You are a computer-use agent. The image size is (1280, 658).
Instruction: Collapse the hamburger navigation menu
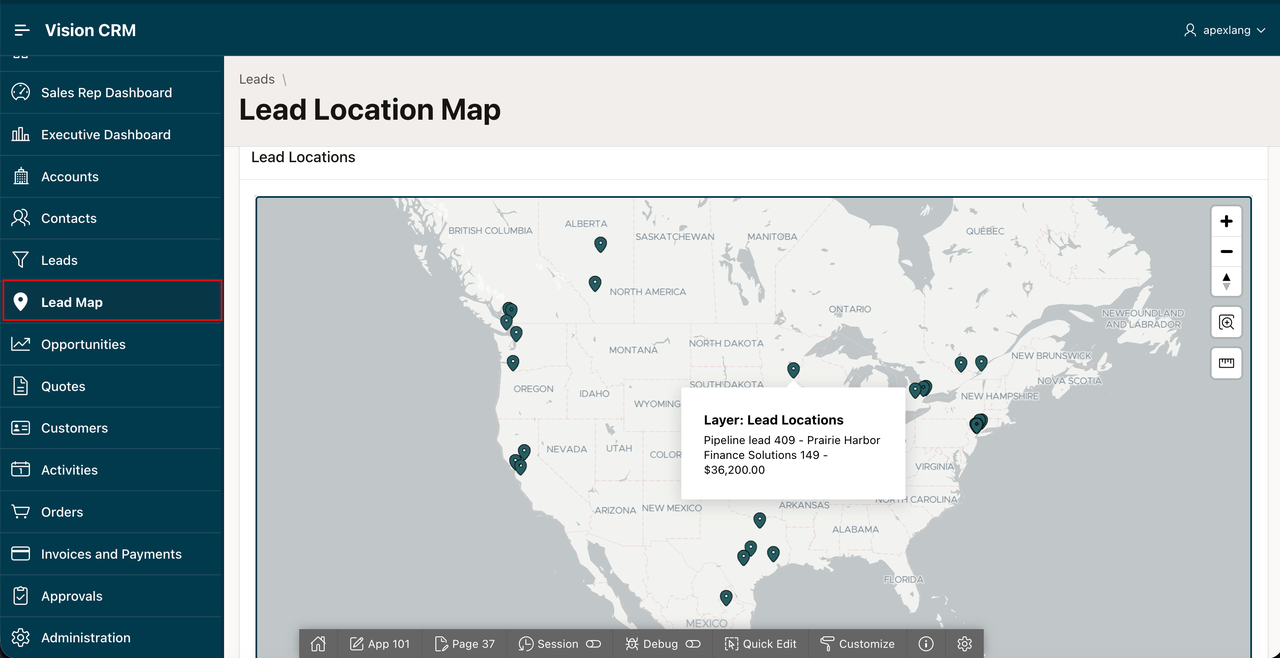(x=22, y=30)
